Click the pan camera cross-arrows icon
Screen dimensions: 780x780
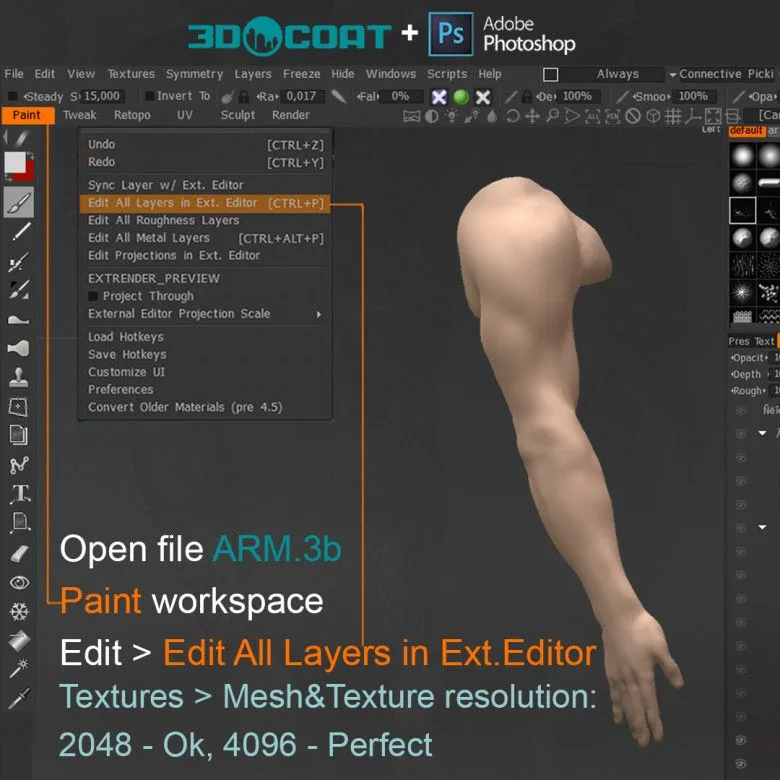tap(532, 116)
